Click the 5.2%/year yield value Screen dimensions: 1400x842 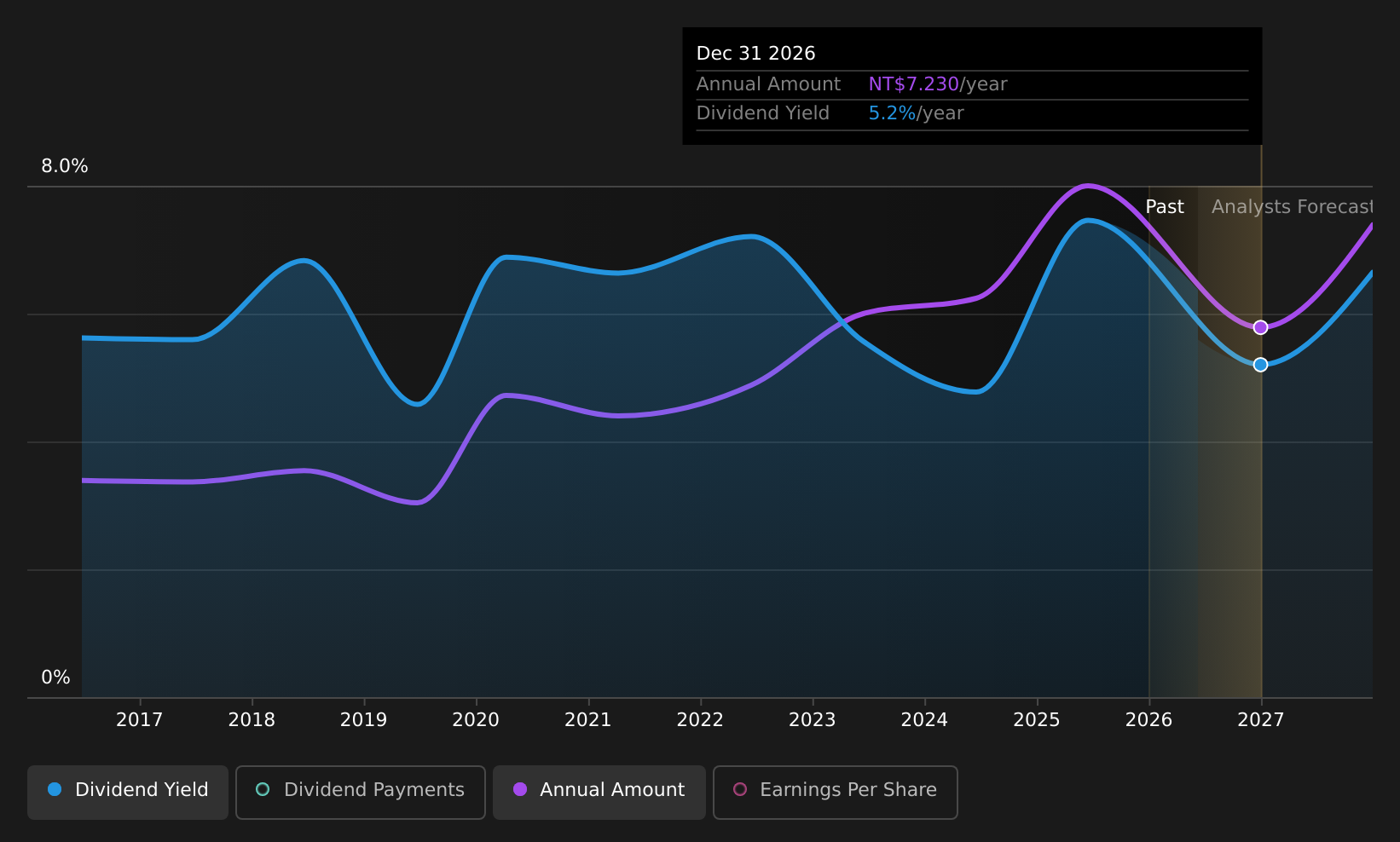pyautogui.click(x=916, y=113)
